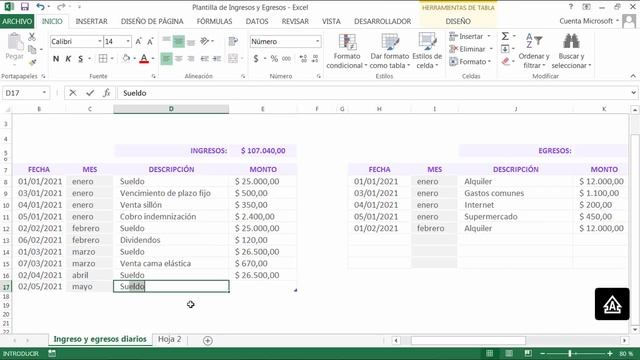
Task: Open Estilos de celda gallery
Action: (427, 51)
